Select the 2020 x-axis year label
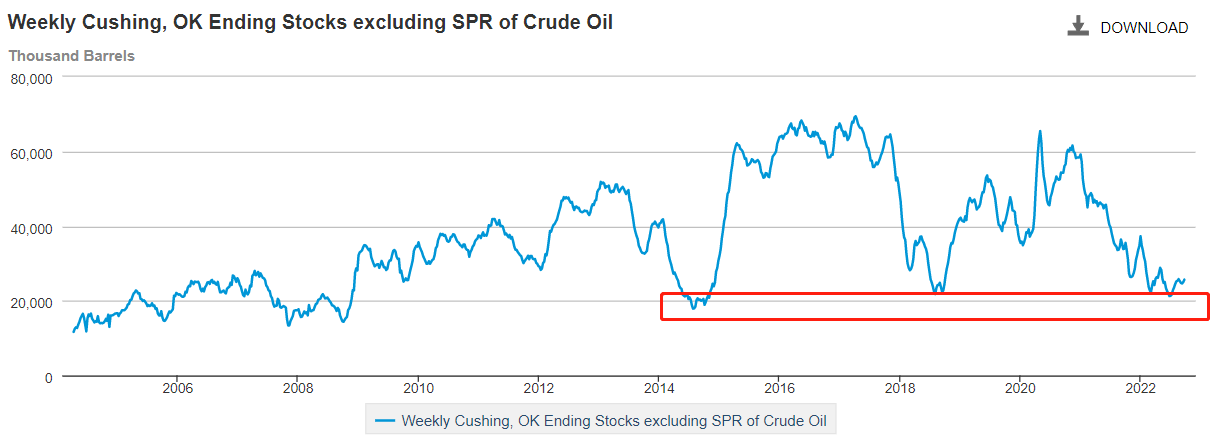This screenshot has height=445, width=1226. coord(1020,388)
